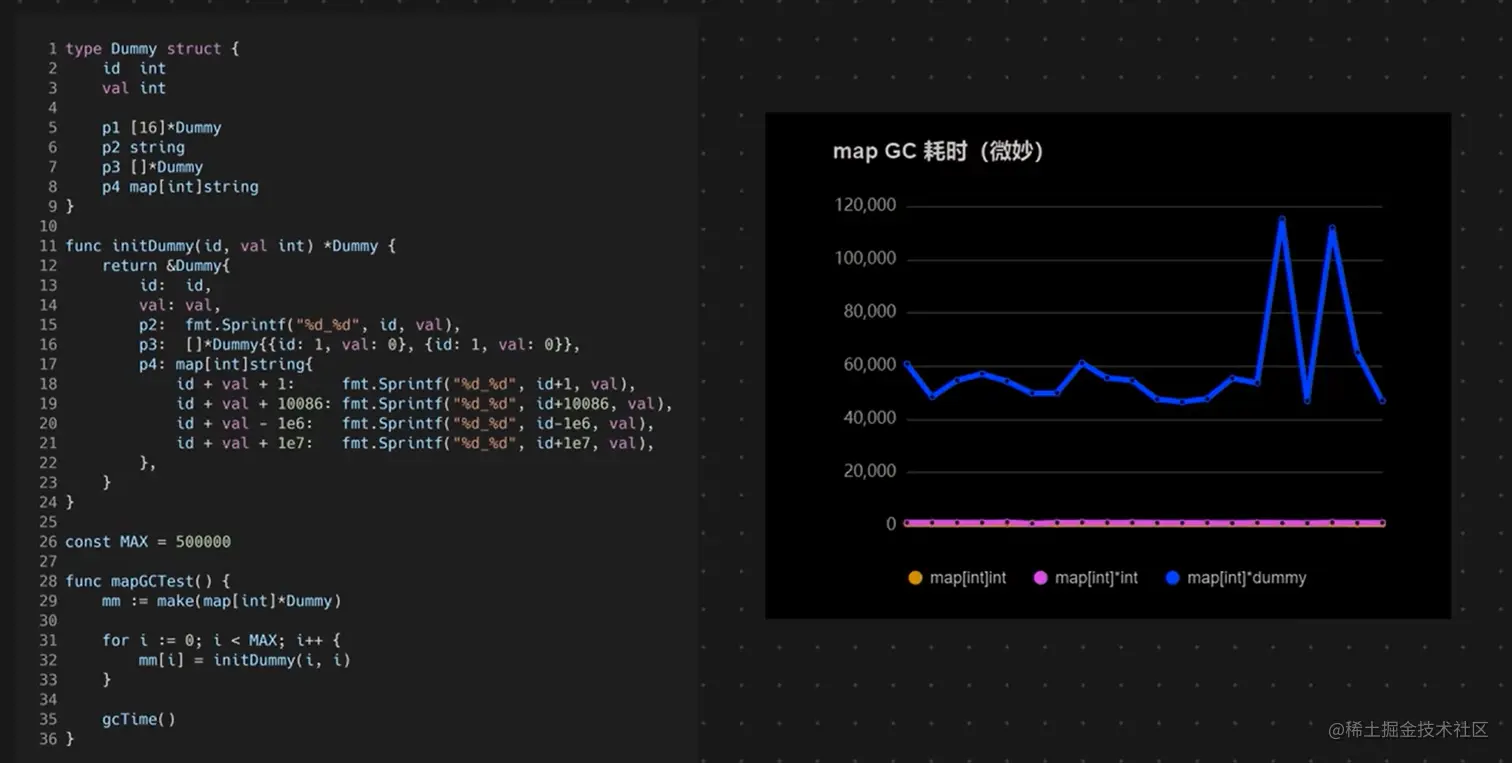
Task: Click the "id + val + 10086:" map entry line
Action: [425, 403]
